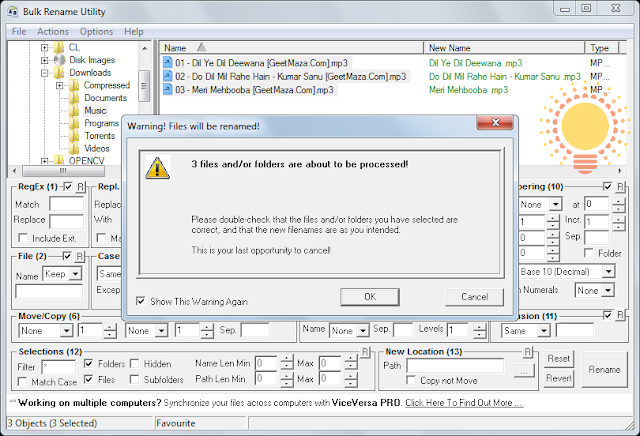Click the Disk Images disc icon
The width and height of the screenshot is (640, 436).
[59, 60]
